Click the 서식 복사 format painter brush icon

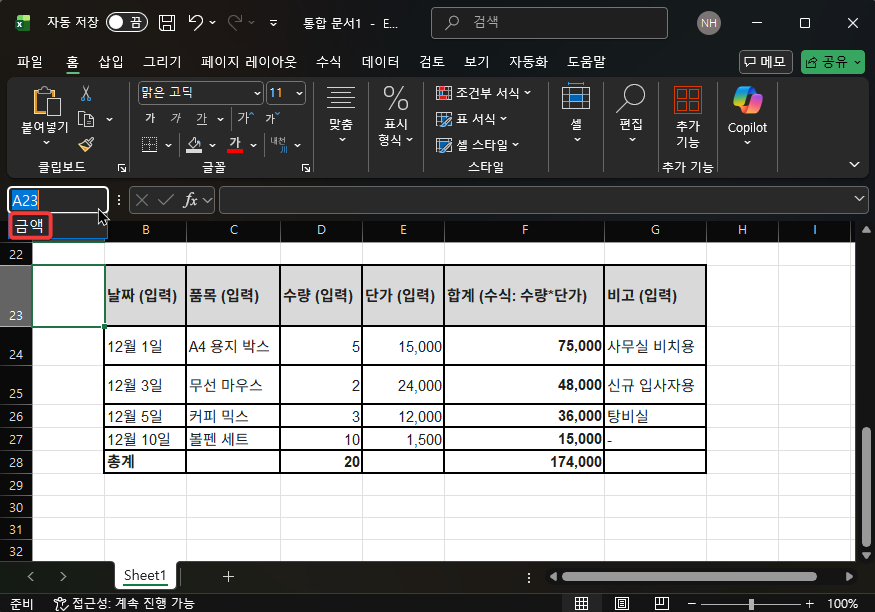click(88, 143)
